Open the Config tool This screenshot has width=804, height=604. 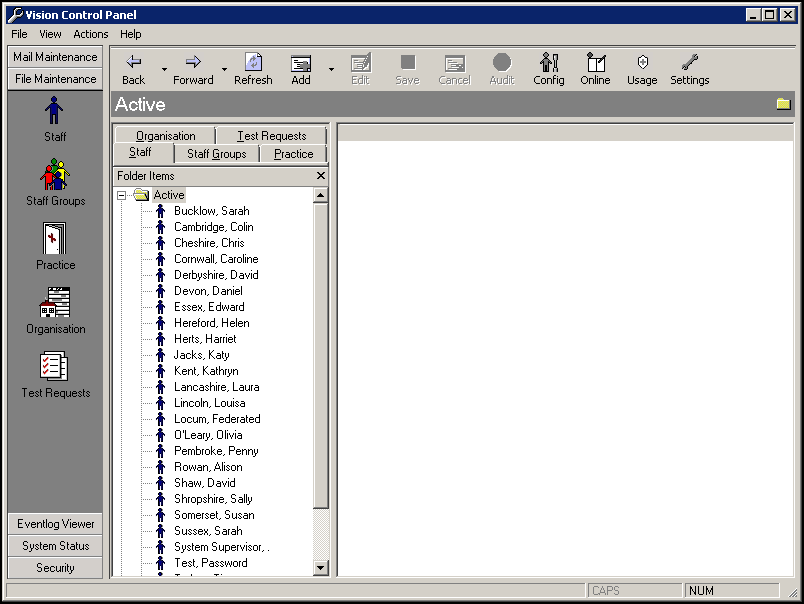(x=548, y=69)
